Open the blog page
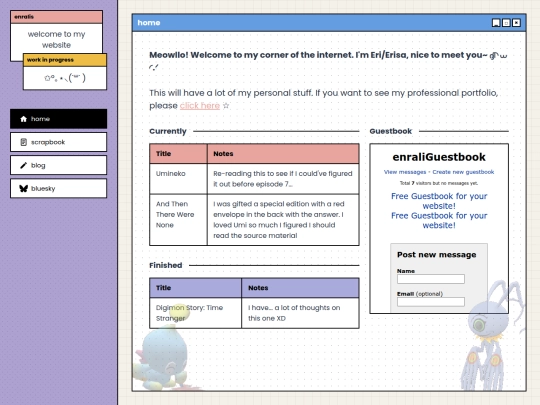Screen dimensions: 540x405 pos(59,165)
